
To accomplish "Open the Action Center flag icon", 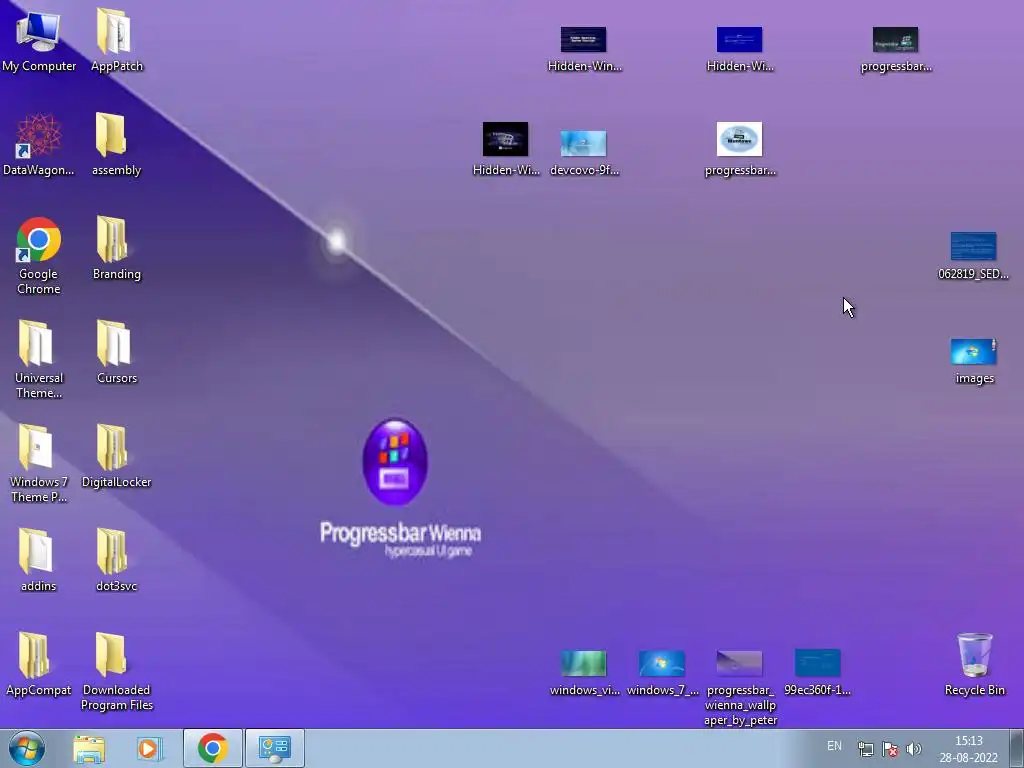I will click(889, 749).
